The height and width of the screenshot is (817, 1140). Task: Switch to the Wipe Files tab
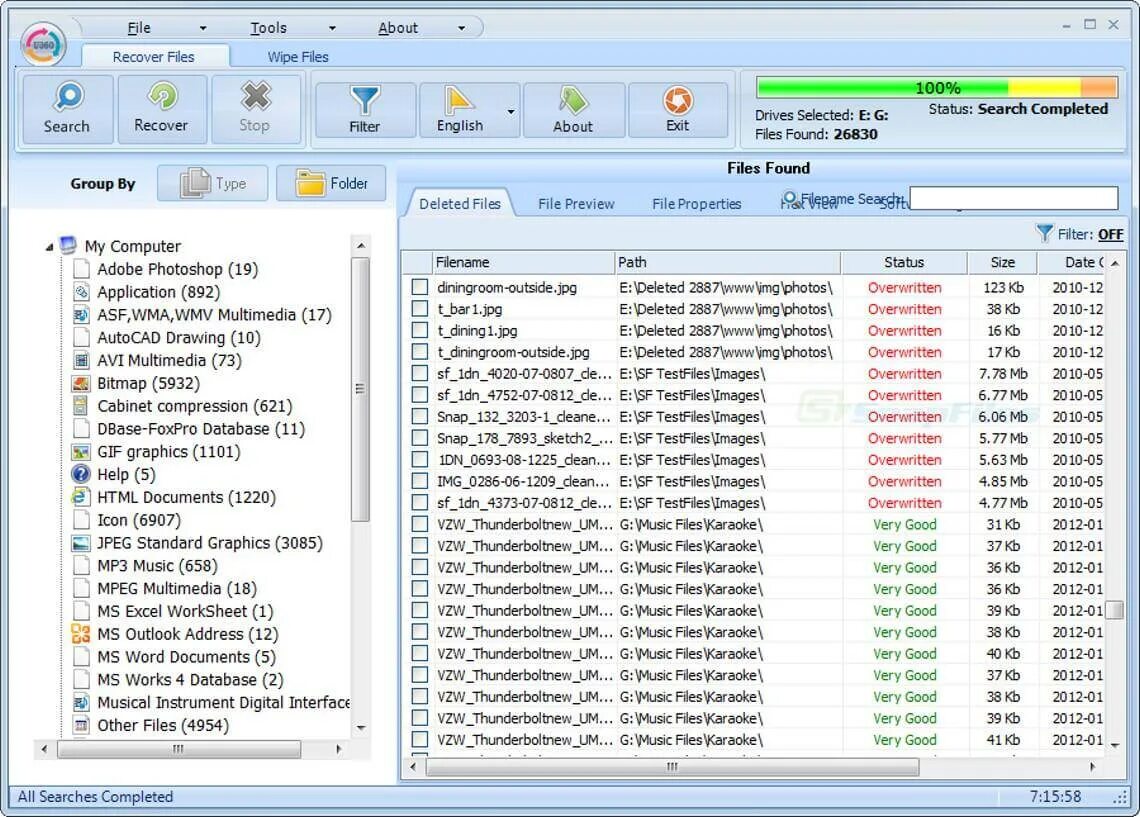point(298,57)
